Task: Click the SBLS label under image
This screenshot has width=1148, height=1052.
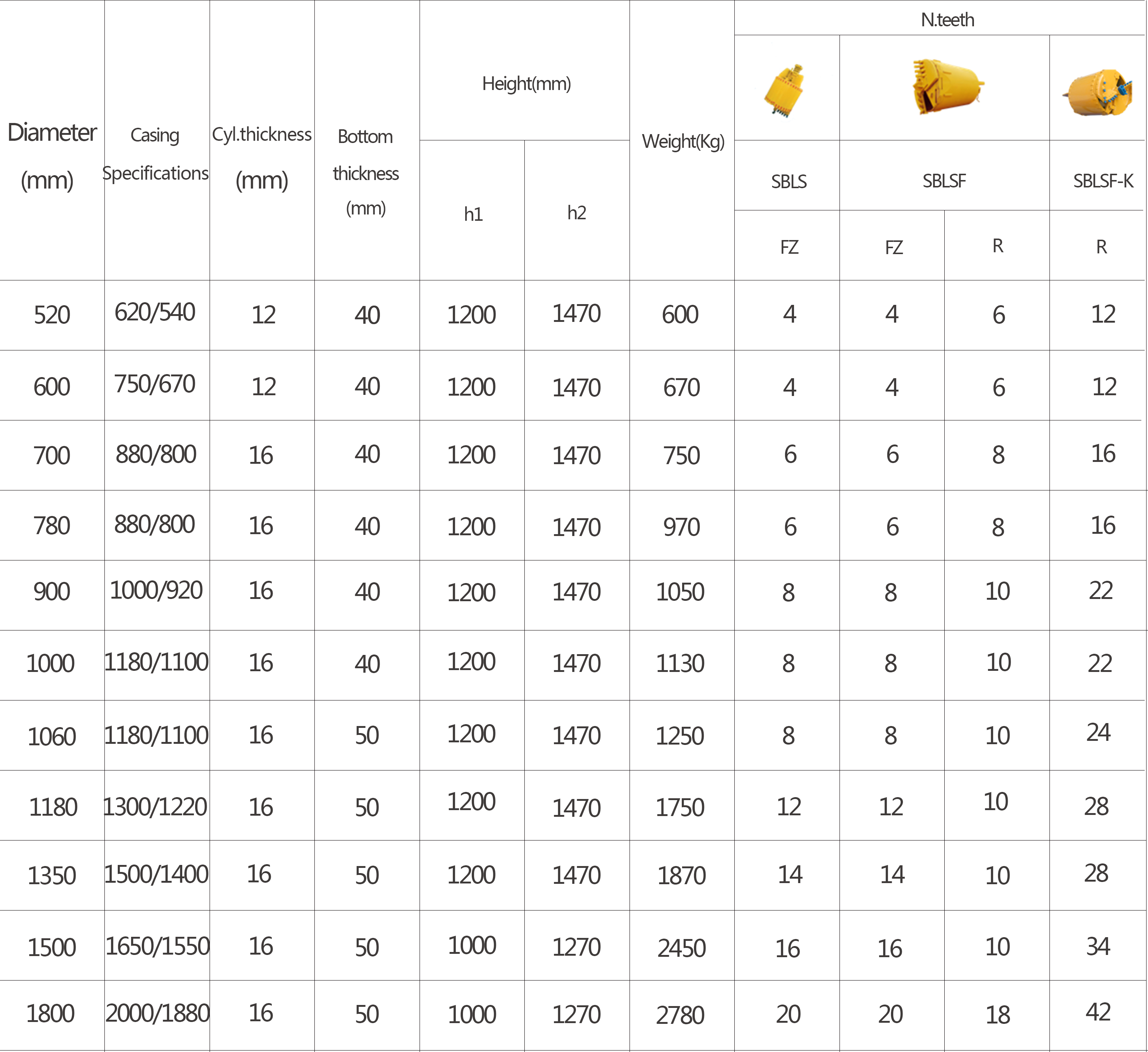Action: pos(789,182)
